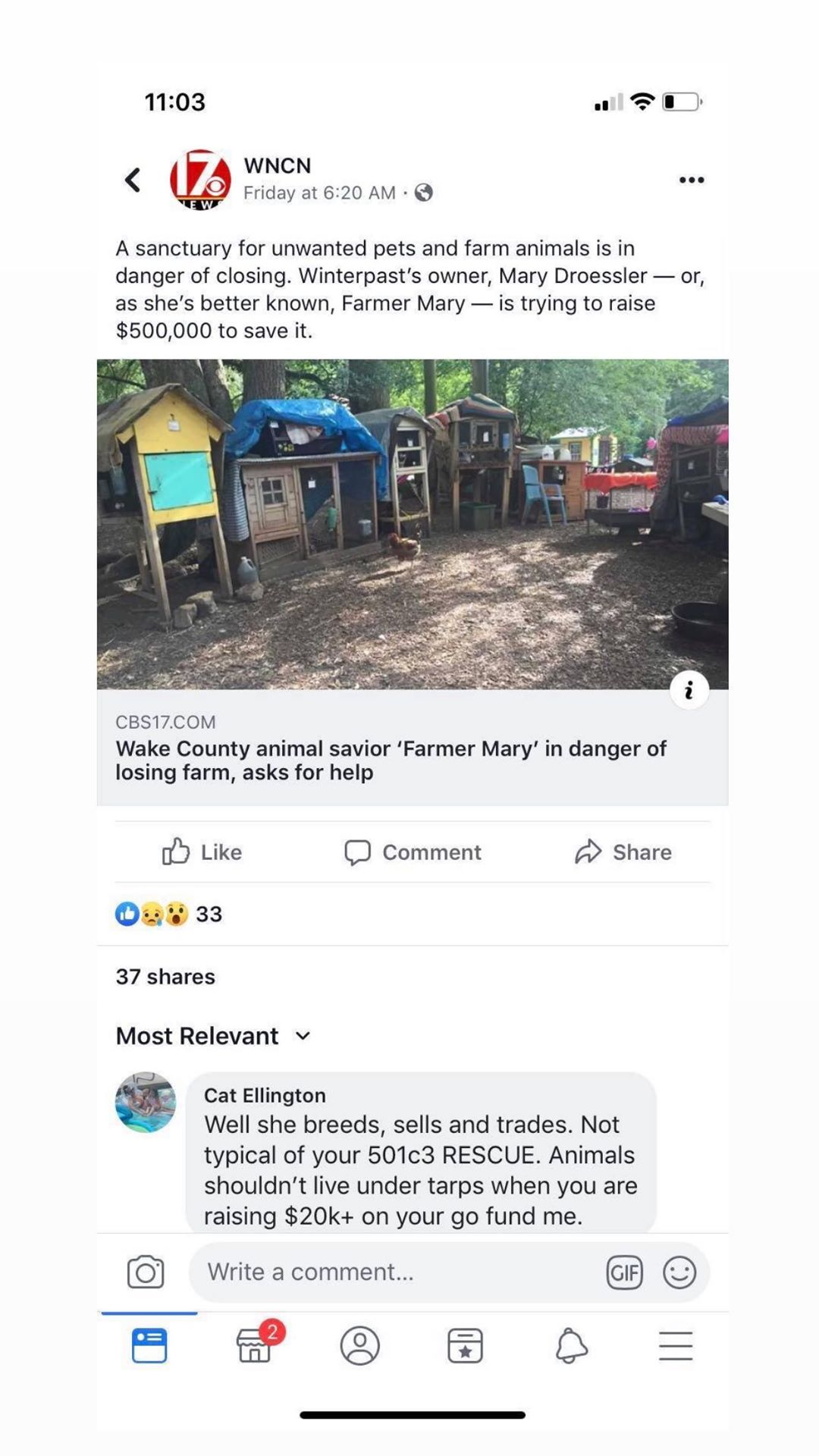Open the Farmer Mary article headline link

tap(391, 760)
